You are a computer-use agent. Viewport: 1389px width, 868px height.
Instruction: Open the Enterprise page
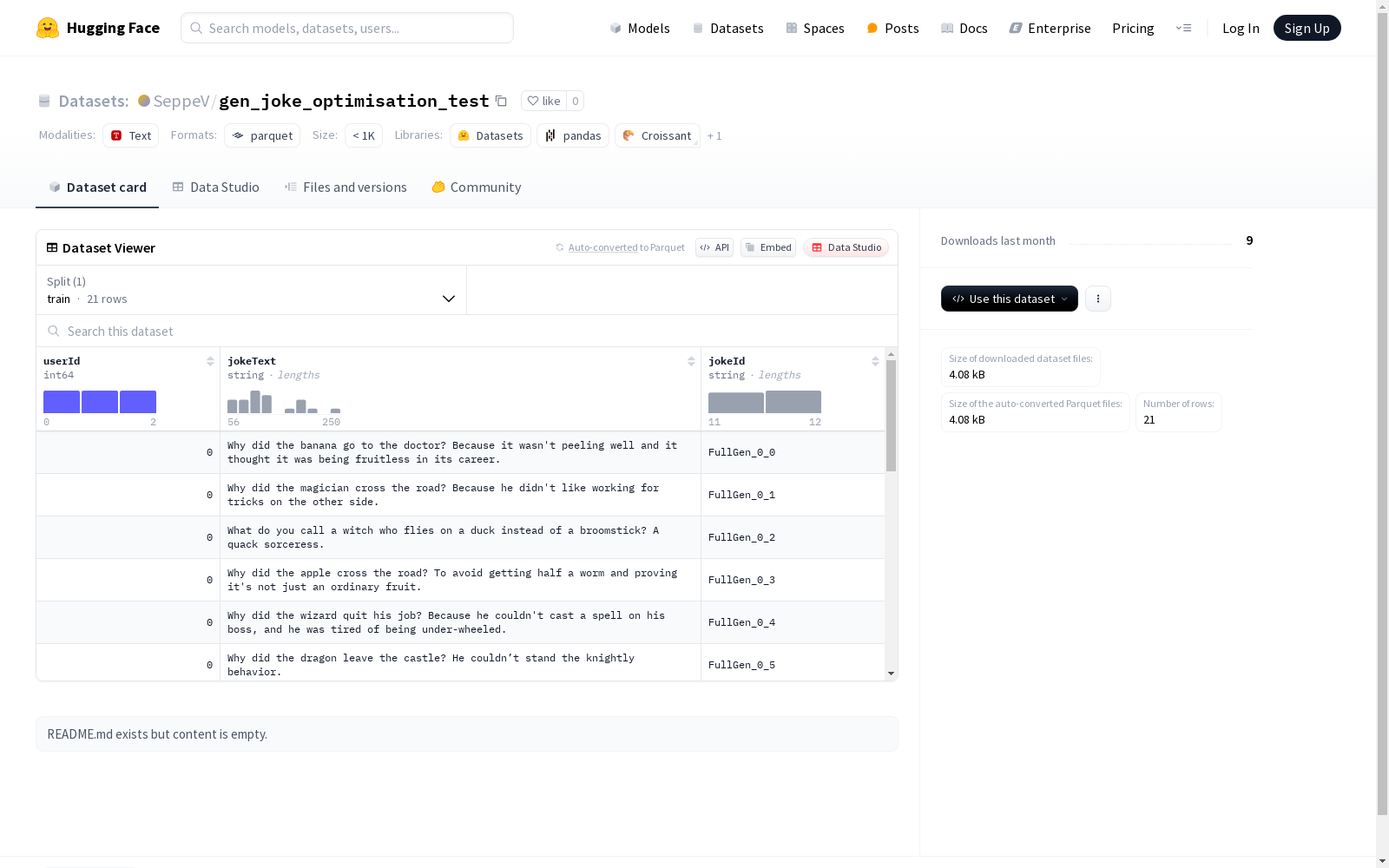click(1050, 28)
